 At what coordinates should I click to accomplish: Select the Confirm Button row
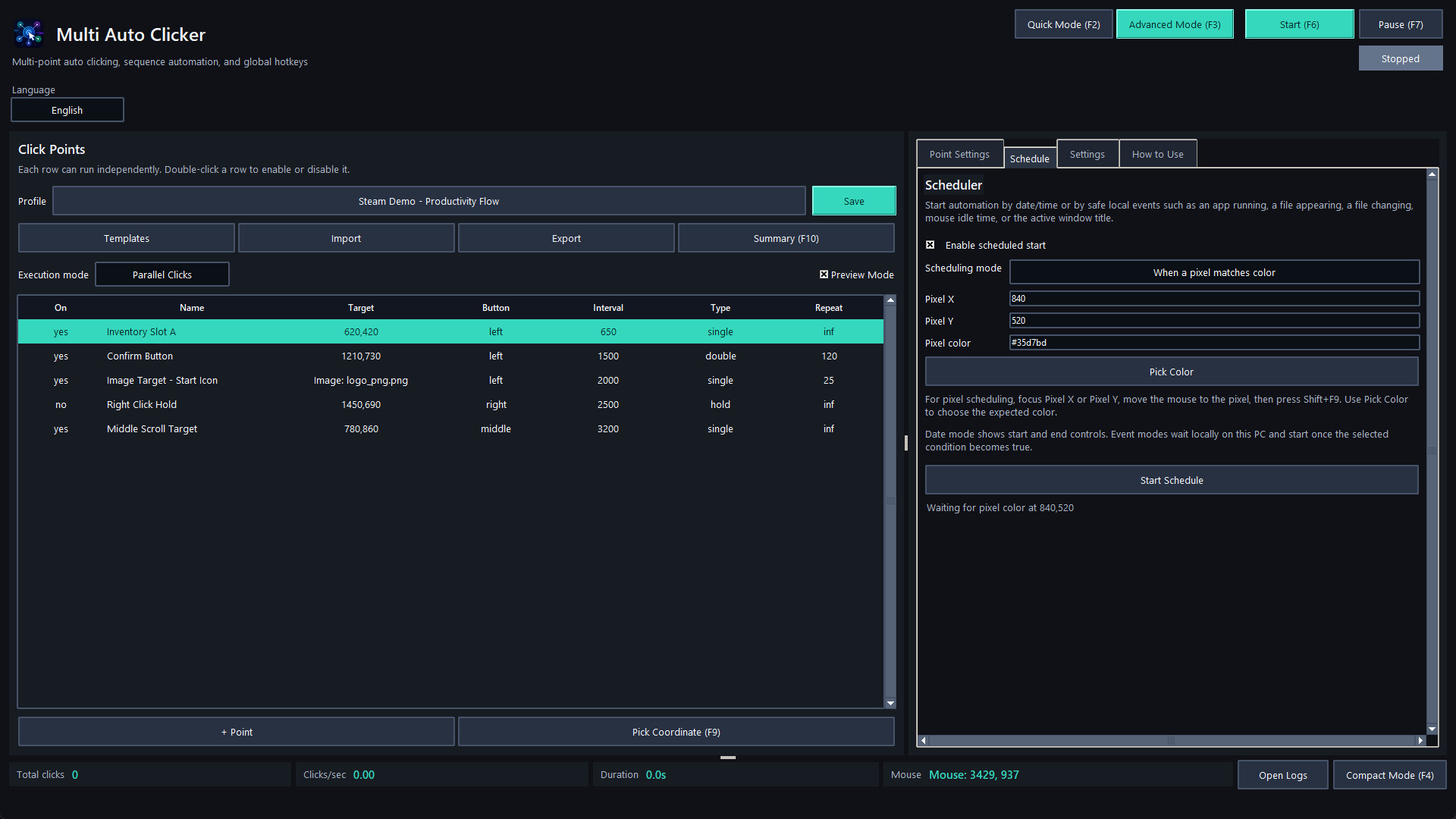pyautogui.click(x=450, y=356)
